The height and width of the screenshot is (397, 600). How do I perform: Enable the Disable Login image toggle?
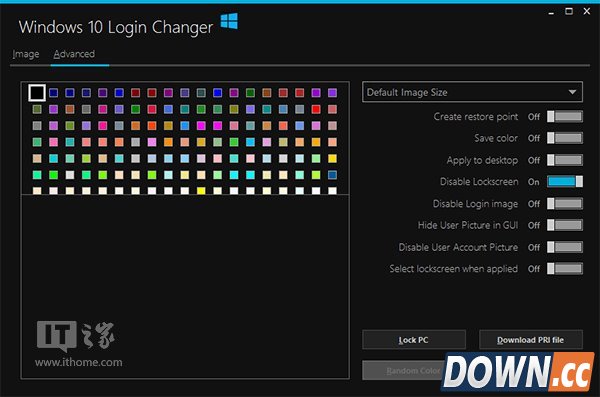tap(564, 203)
